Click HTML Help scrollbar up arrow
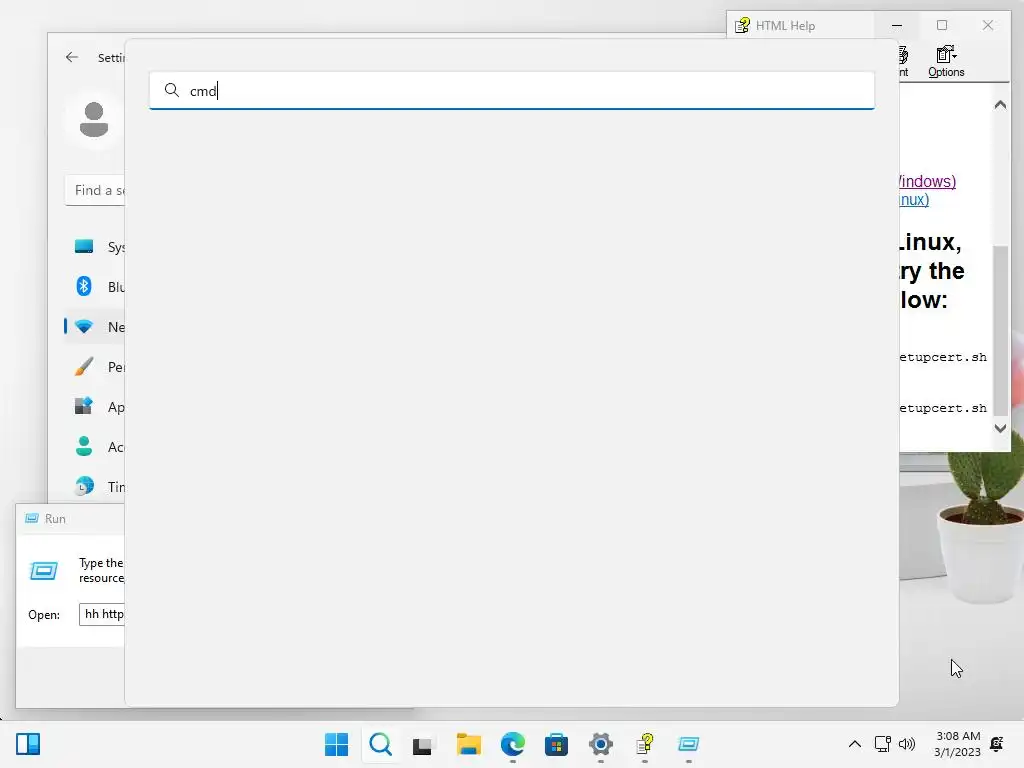 1000,104
